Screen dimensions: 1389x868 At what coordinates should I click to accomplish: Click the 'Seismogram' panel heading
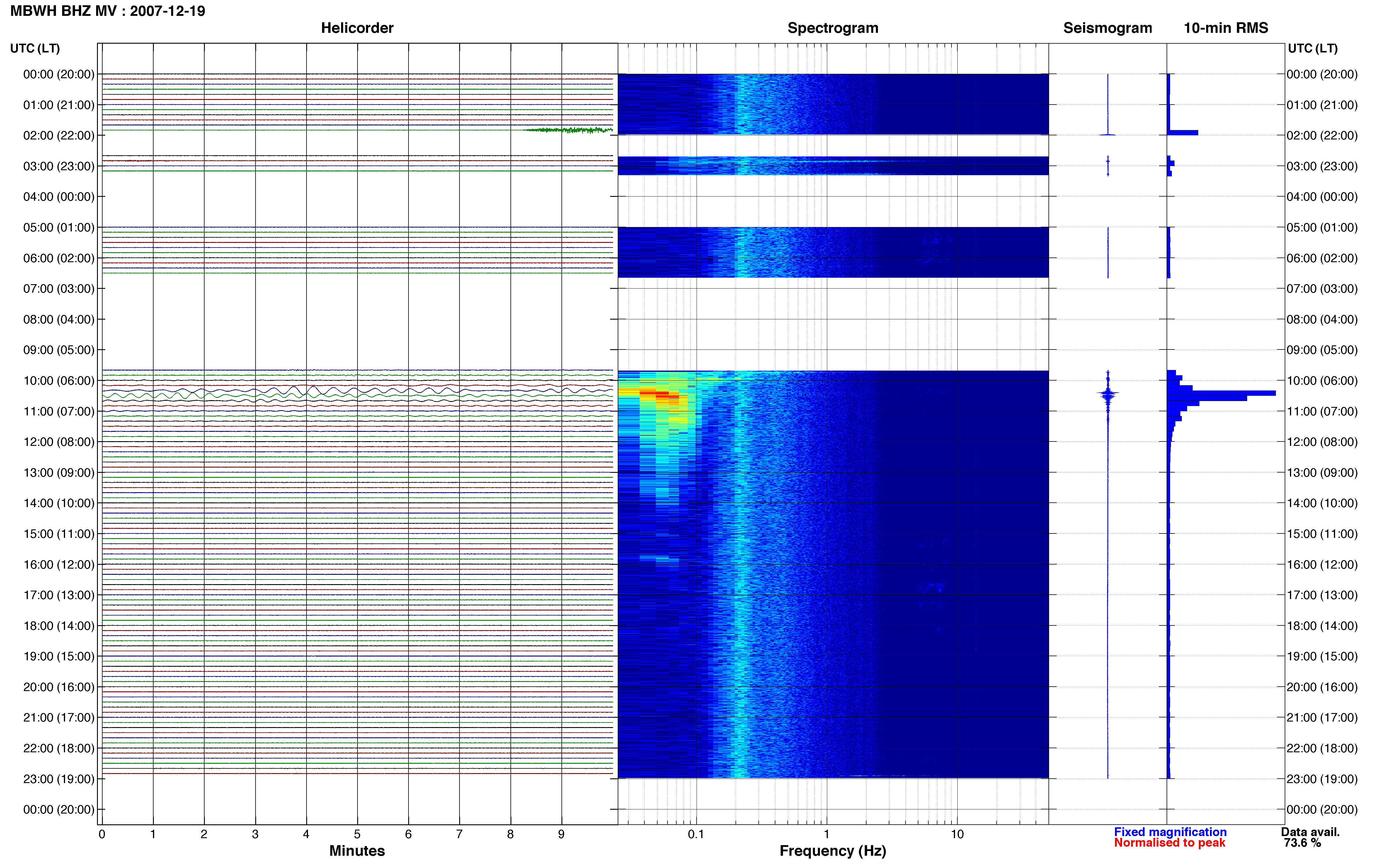tap(1107, 28)
